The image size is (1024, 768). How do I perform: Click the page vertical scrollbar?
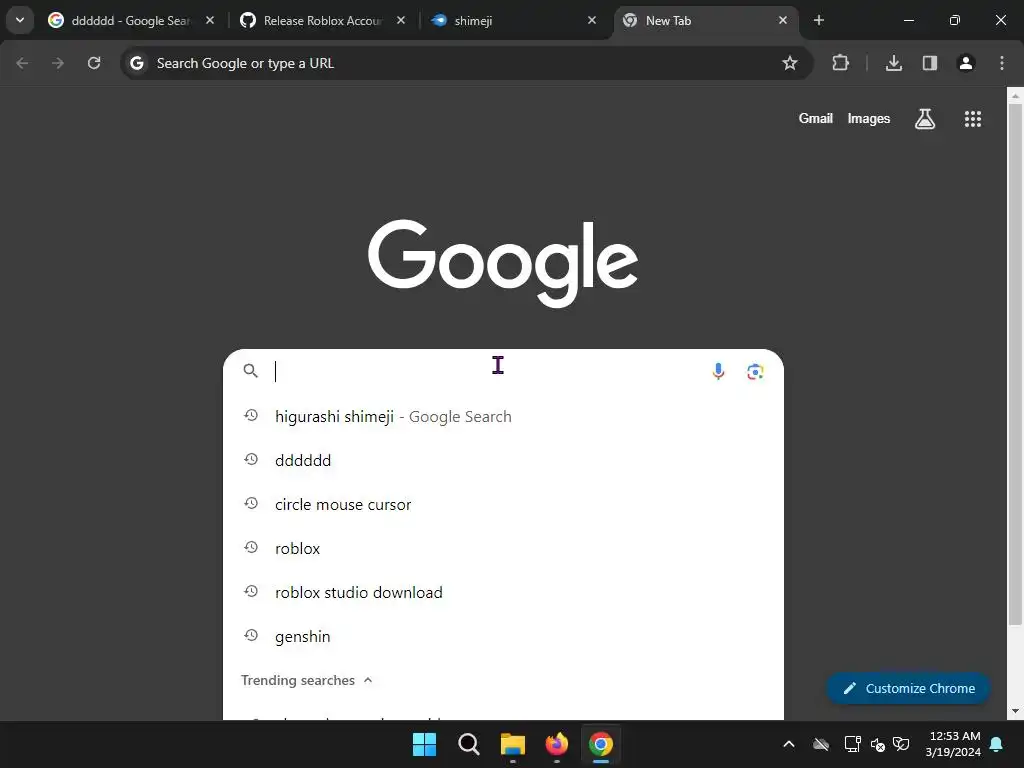point(1015,366)
